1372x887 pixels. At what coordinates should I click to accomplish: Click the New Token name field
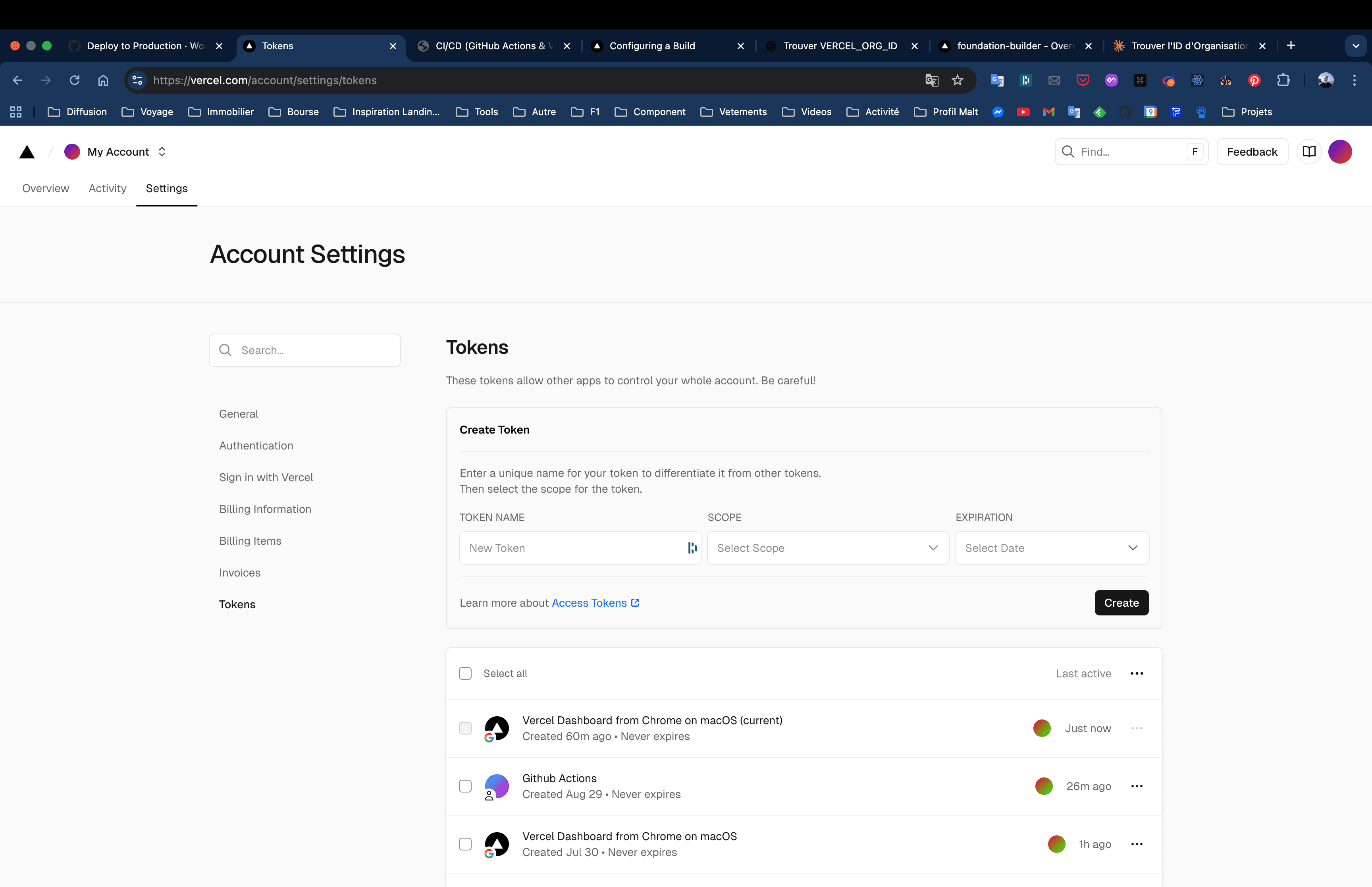(573, 548)
